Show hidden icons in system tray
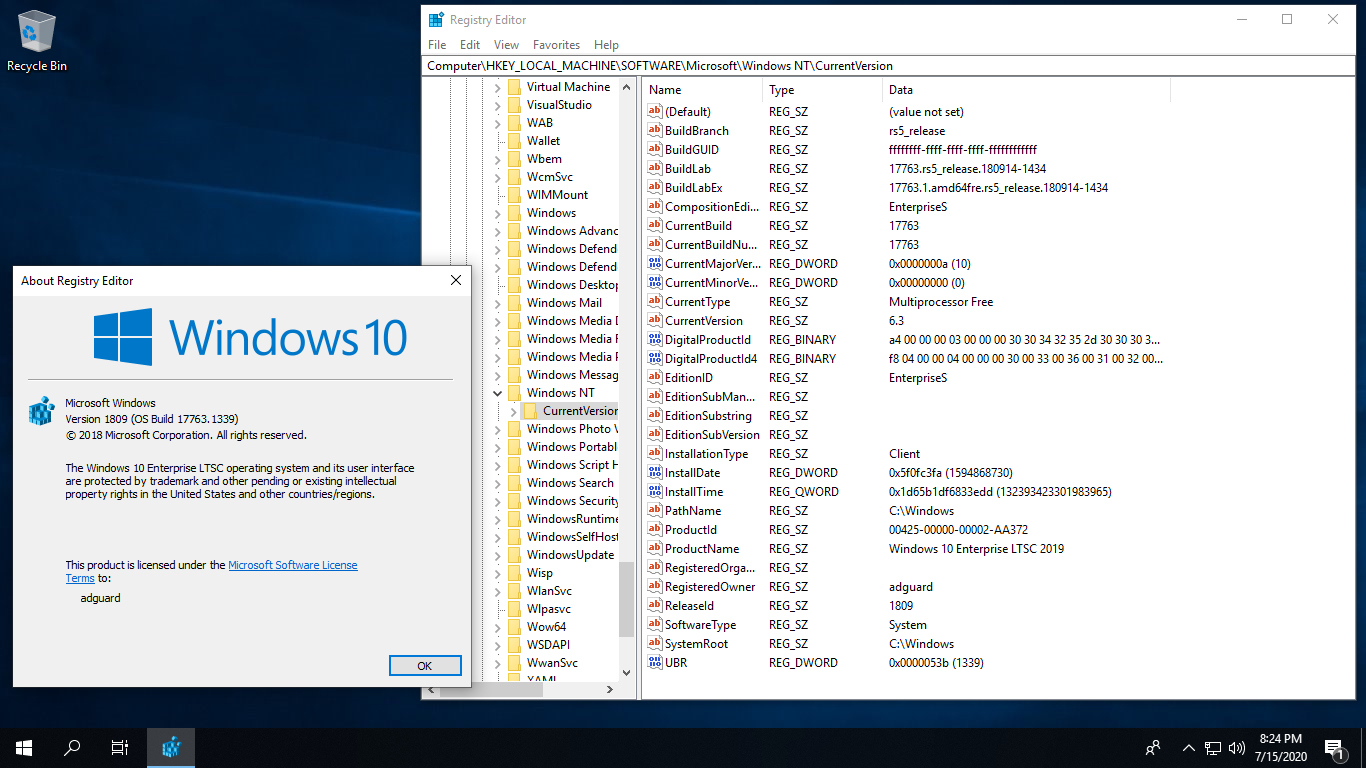1366x768 pixels. pos(1189,747)
